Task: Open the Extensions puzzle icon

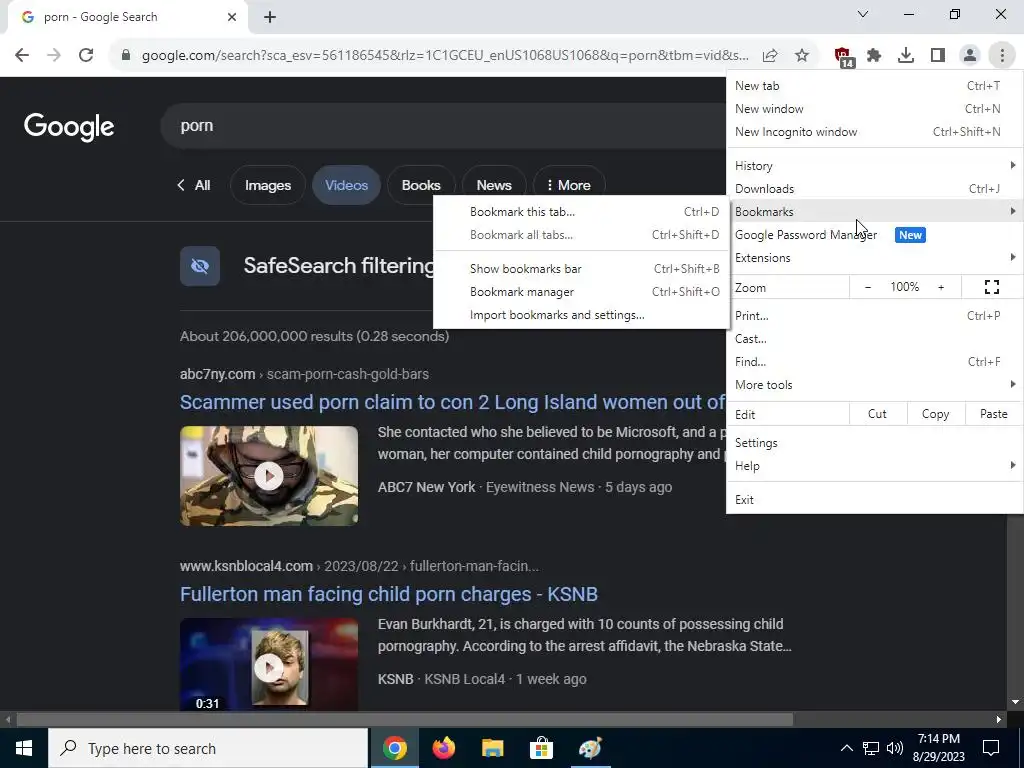Action: [x=874, y=56]
